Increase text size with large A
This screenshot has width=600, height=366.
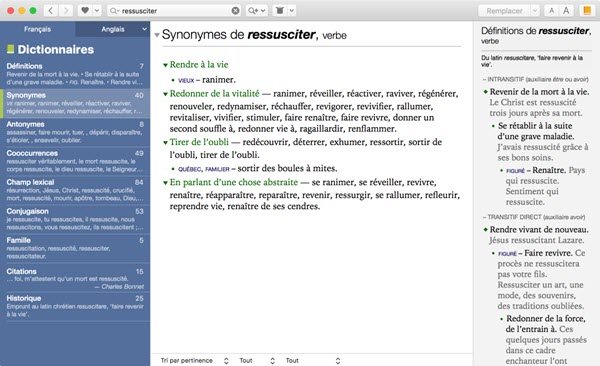566,11
